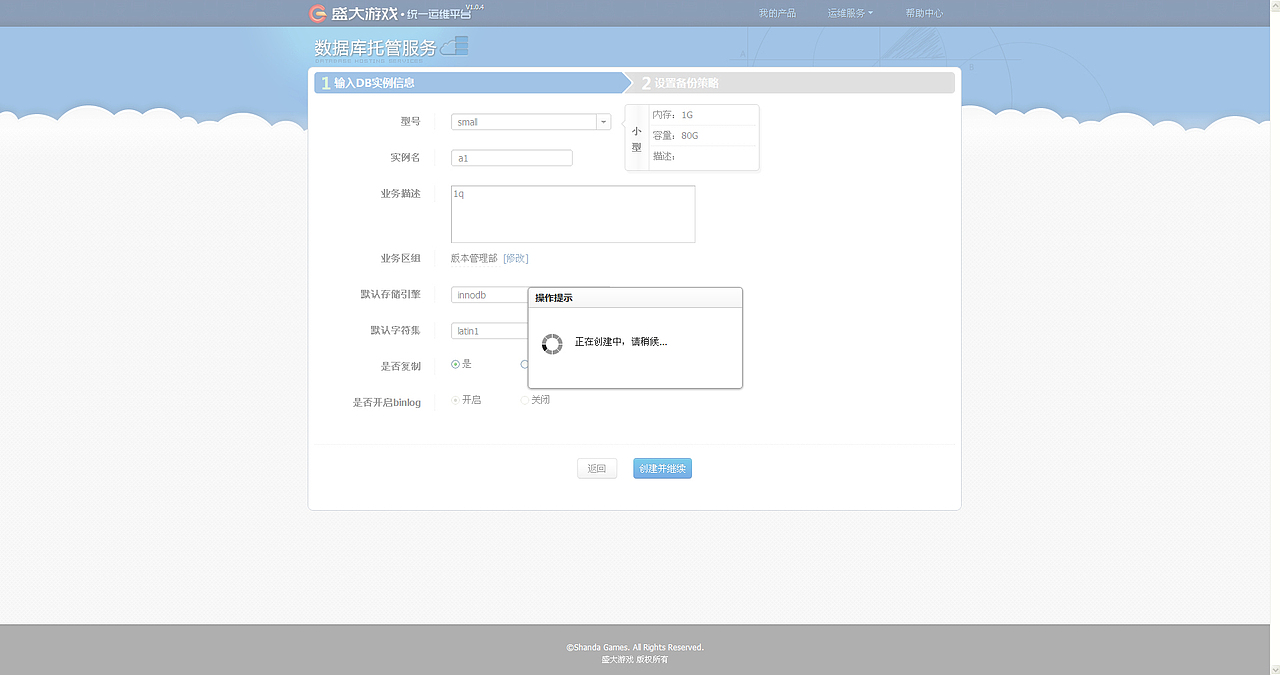
Task: Select 关闭 radio for binlog
Action: click(x=525, y=400)
